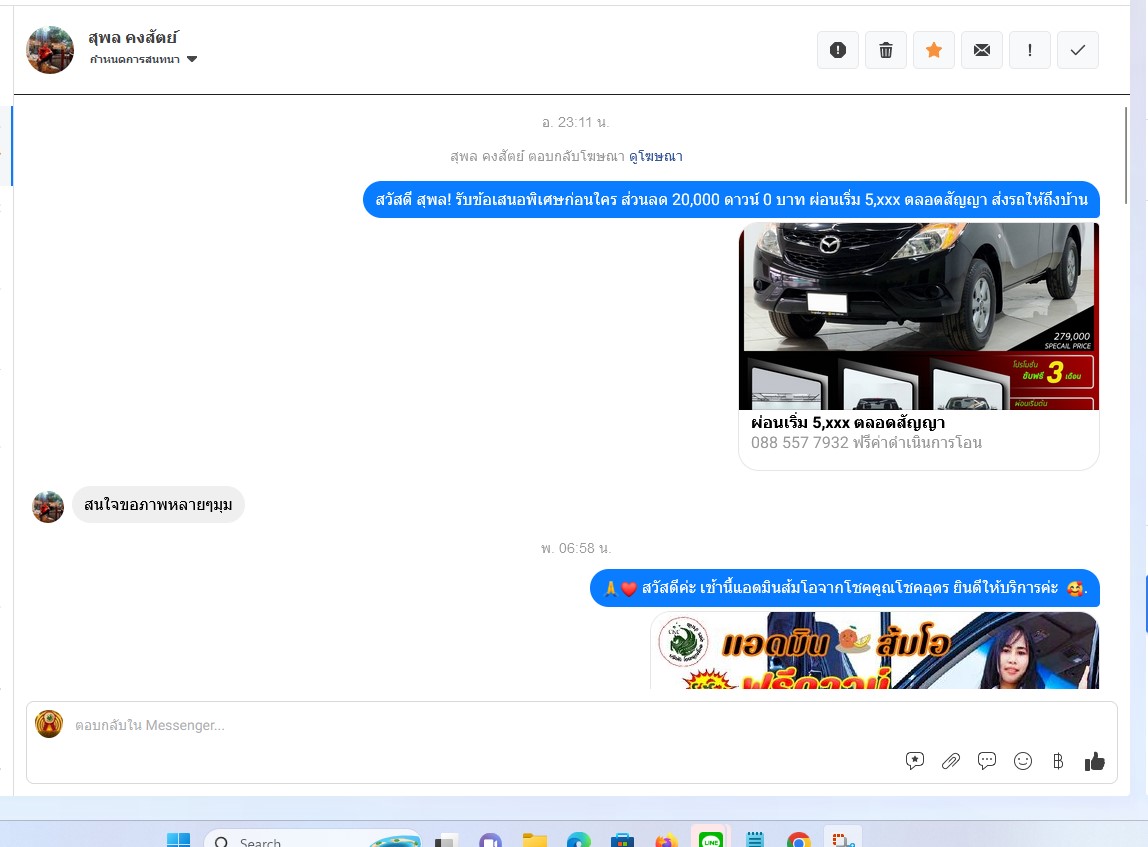Open Task View in taskbar
Screen dimensions: 1148x847
click(446, 840)
